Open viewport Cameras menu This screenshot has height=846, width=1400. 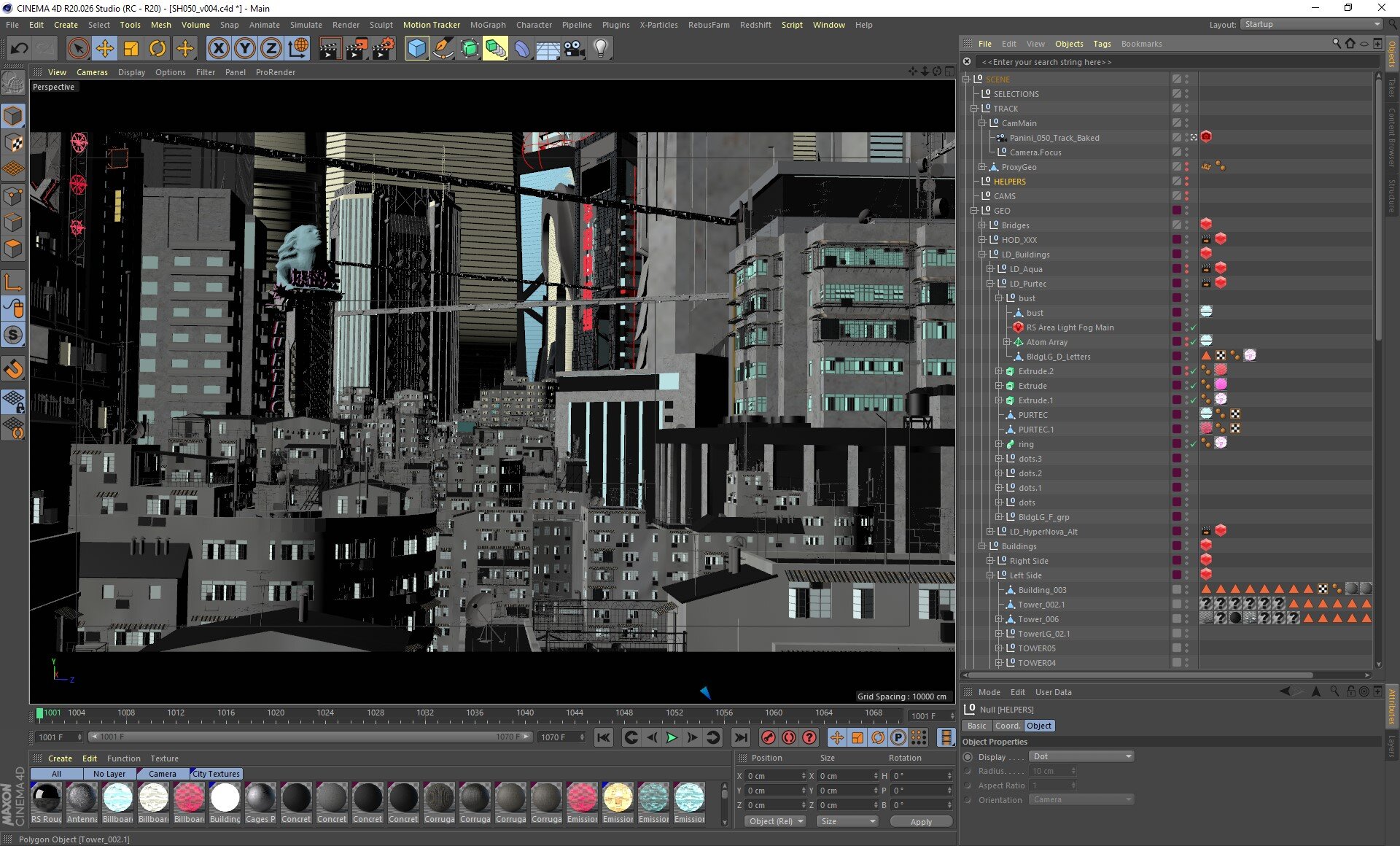tap(92, 72)
